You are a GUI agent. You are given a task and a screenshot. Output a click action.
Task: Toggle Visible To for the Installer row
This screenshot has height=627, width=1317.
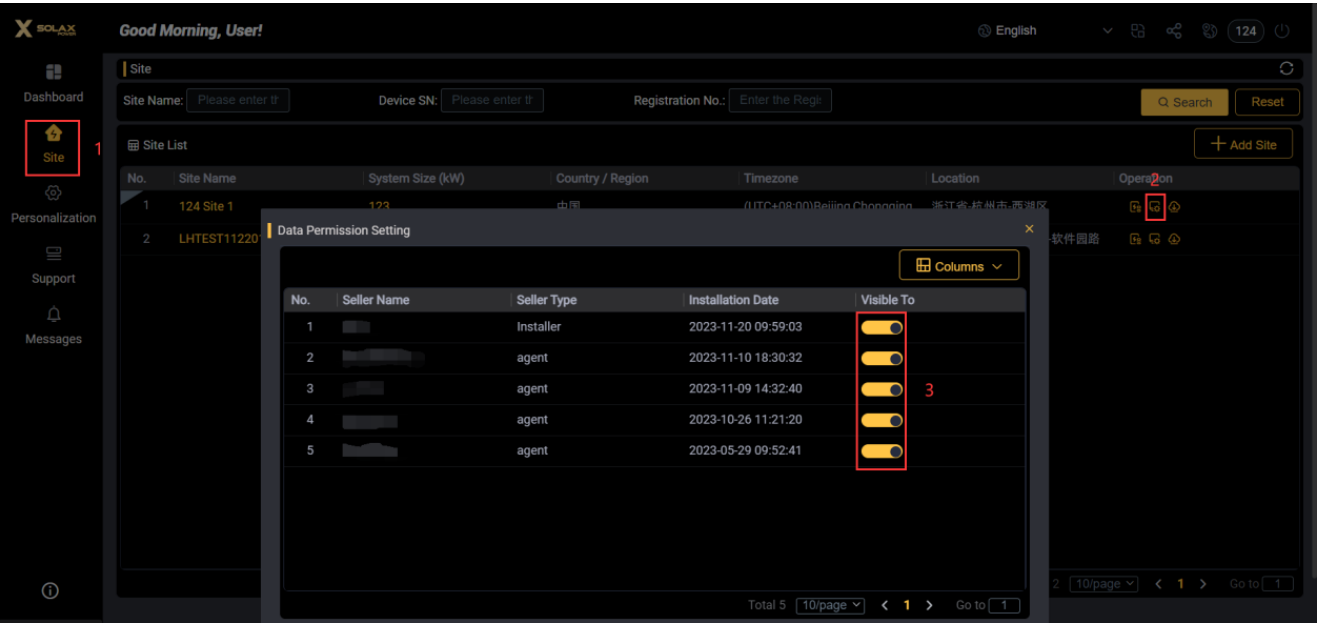pos(882,327)
